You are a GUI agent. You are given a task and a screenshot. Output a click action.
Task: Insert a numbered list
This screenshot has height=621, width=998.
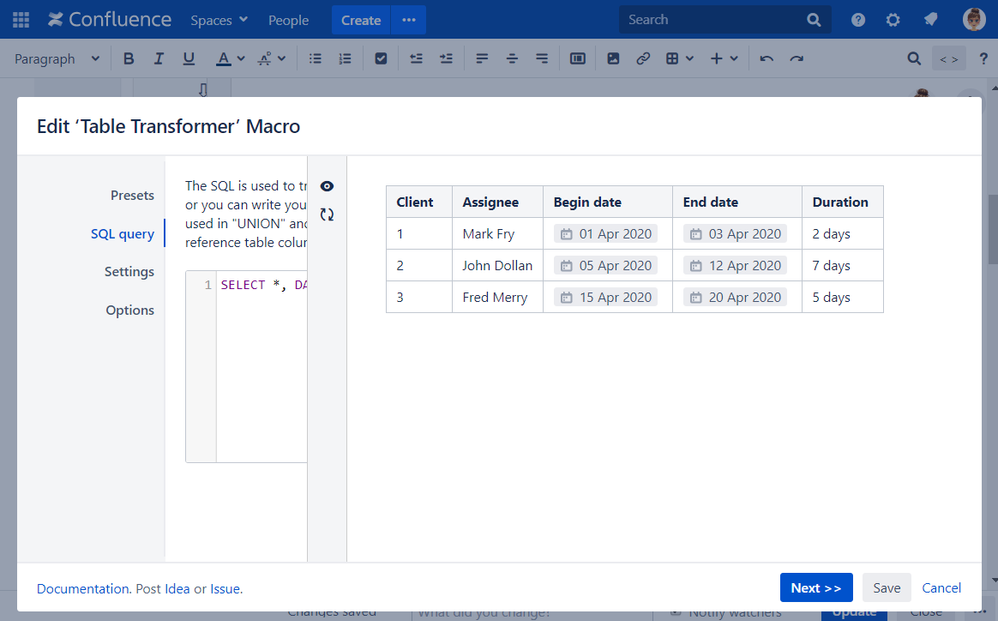[x=345, y=59]
